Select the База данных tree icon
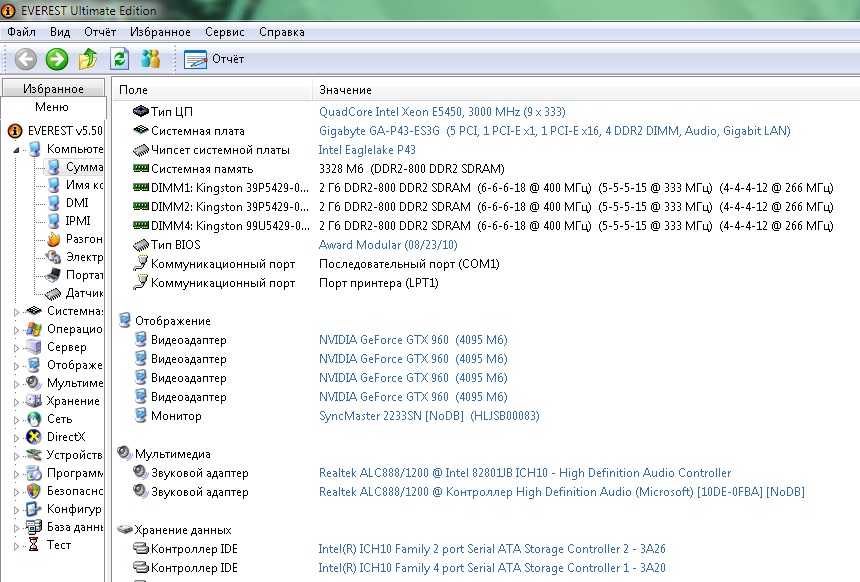860x582 pixels. click(x=34, y=527)
